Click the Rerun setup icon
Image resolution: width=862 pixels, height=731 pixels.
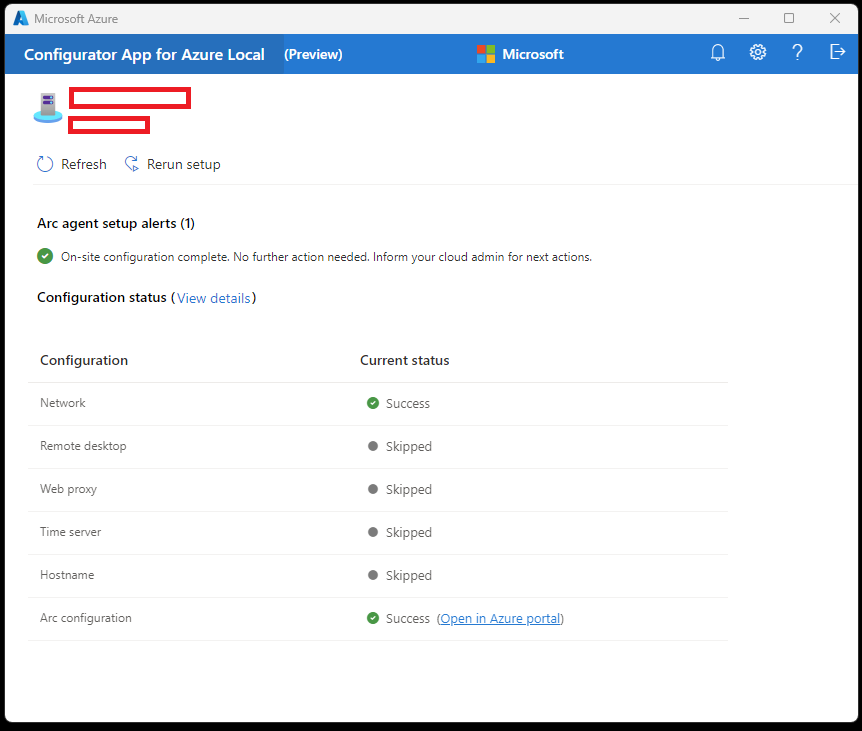[132, 164]
